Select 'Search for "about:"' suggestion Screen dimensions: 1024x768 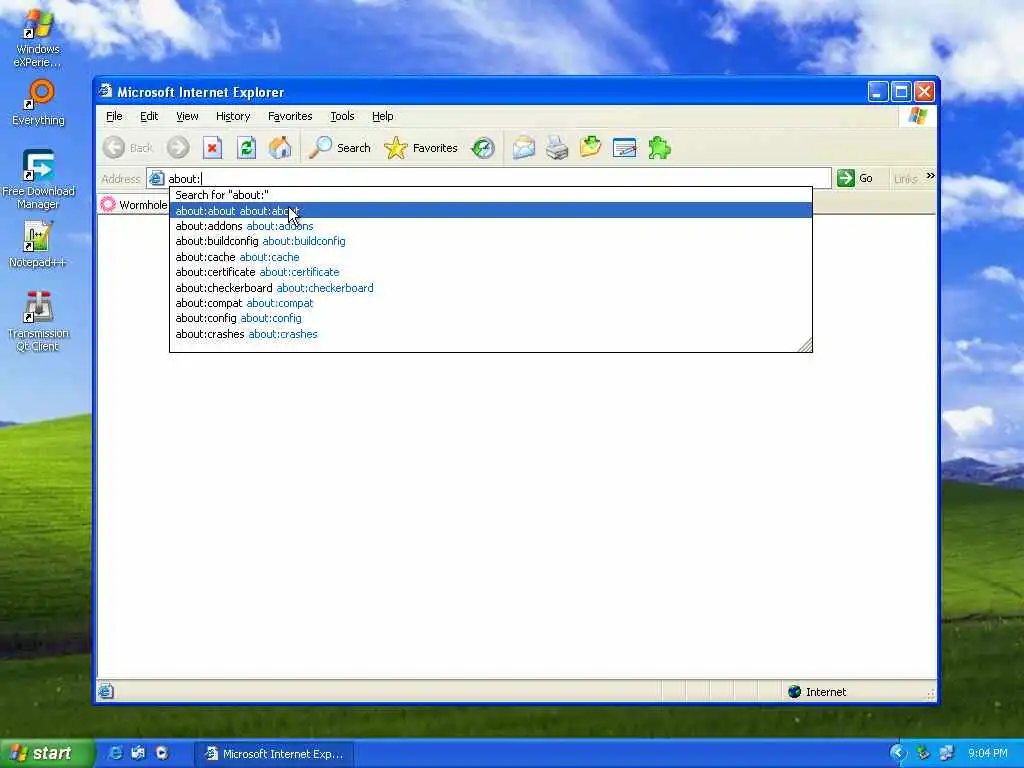[x=490, y=195]
